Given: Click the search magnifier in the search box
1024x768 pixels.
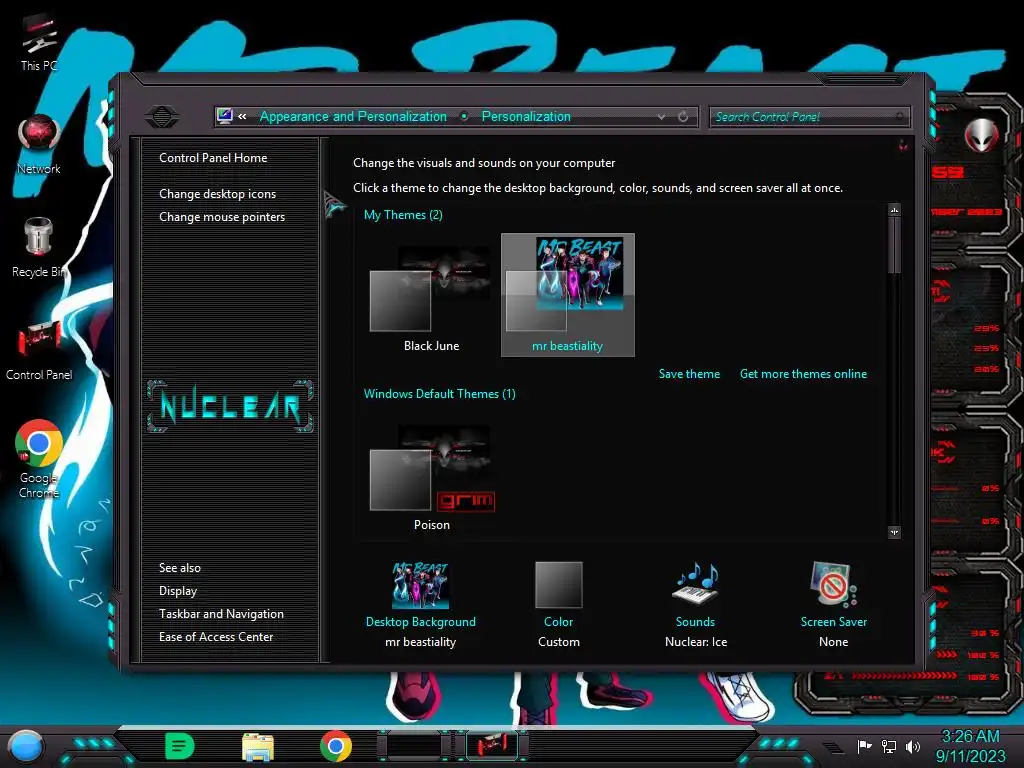Looking at the screenshot, I should pos(900,116).
